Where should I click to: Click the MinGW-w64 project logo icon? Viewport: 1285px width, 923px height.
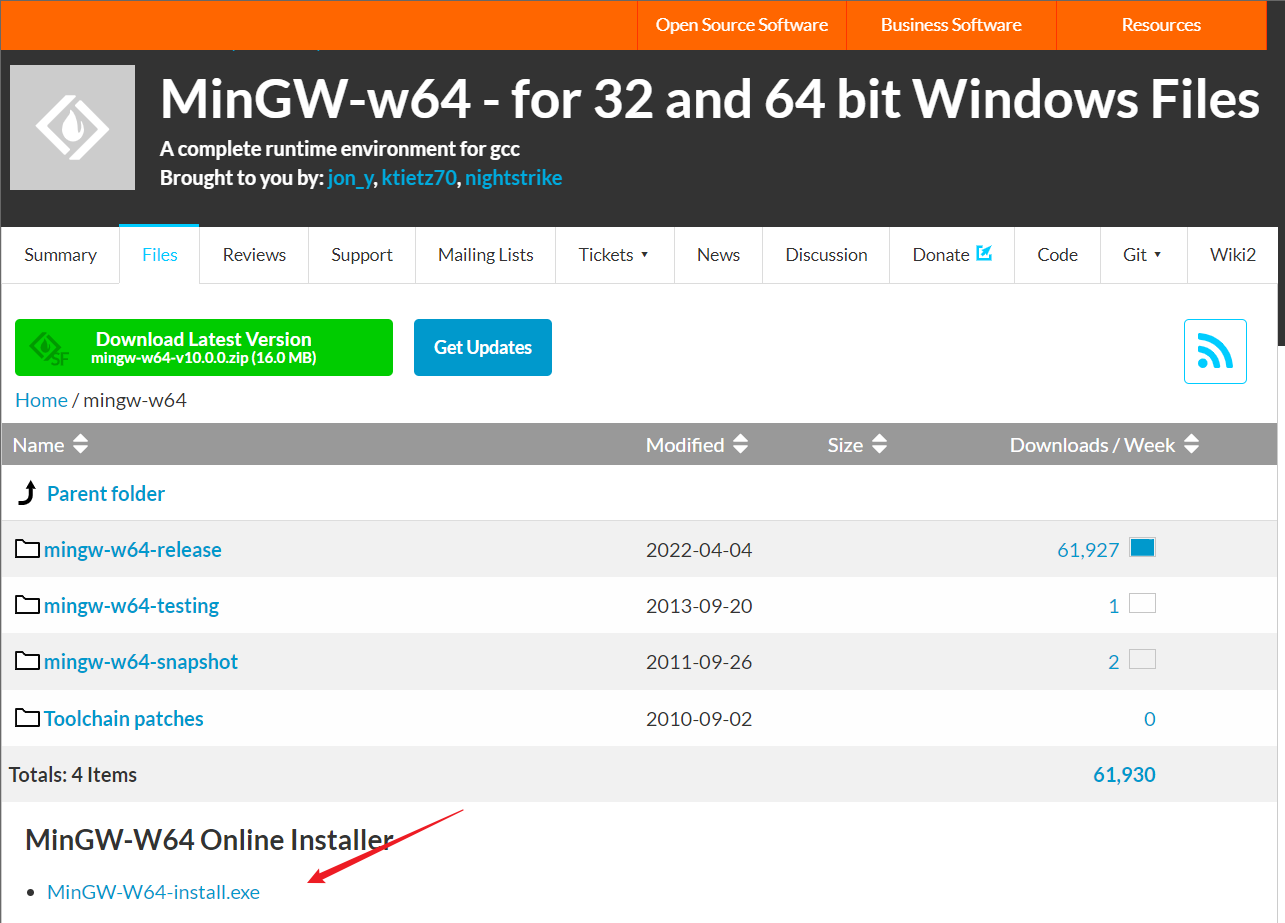point(72,127)
